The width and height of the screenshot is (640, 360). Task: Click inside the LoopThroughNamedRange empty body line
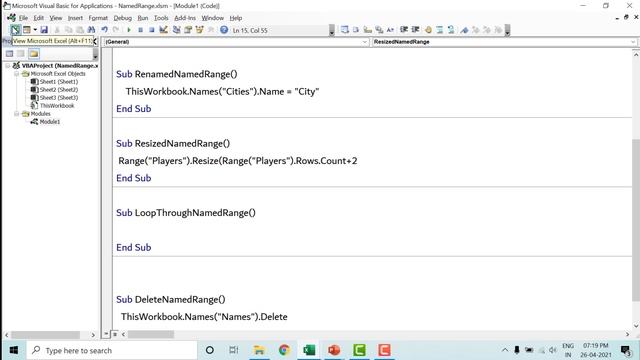point(372,230)
